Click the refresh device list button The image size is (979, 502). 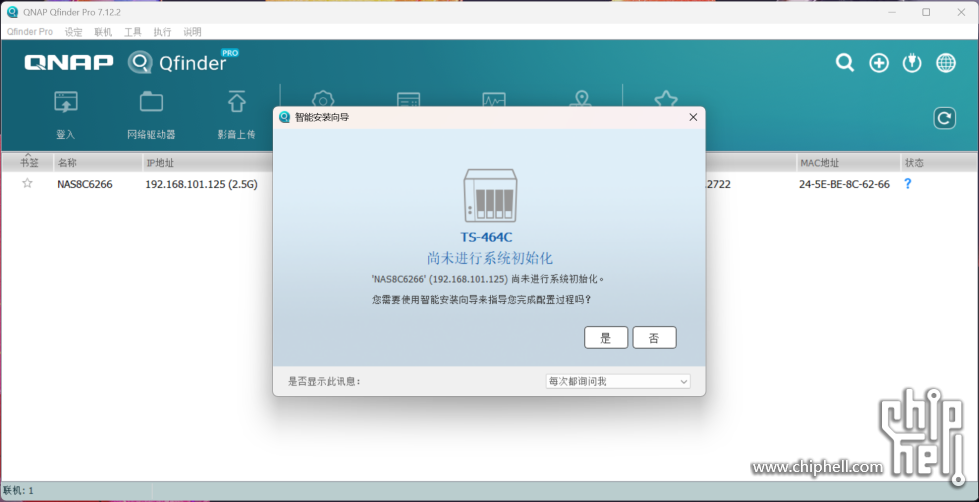(945, 118)
